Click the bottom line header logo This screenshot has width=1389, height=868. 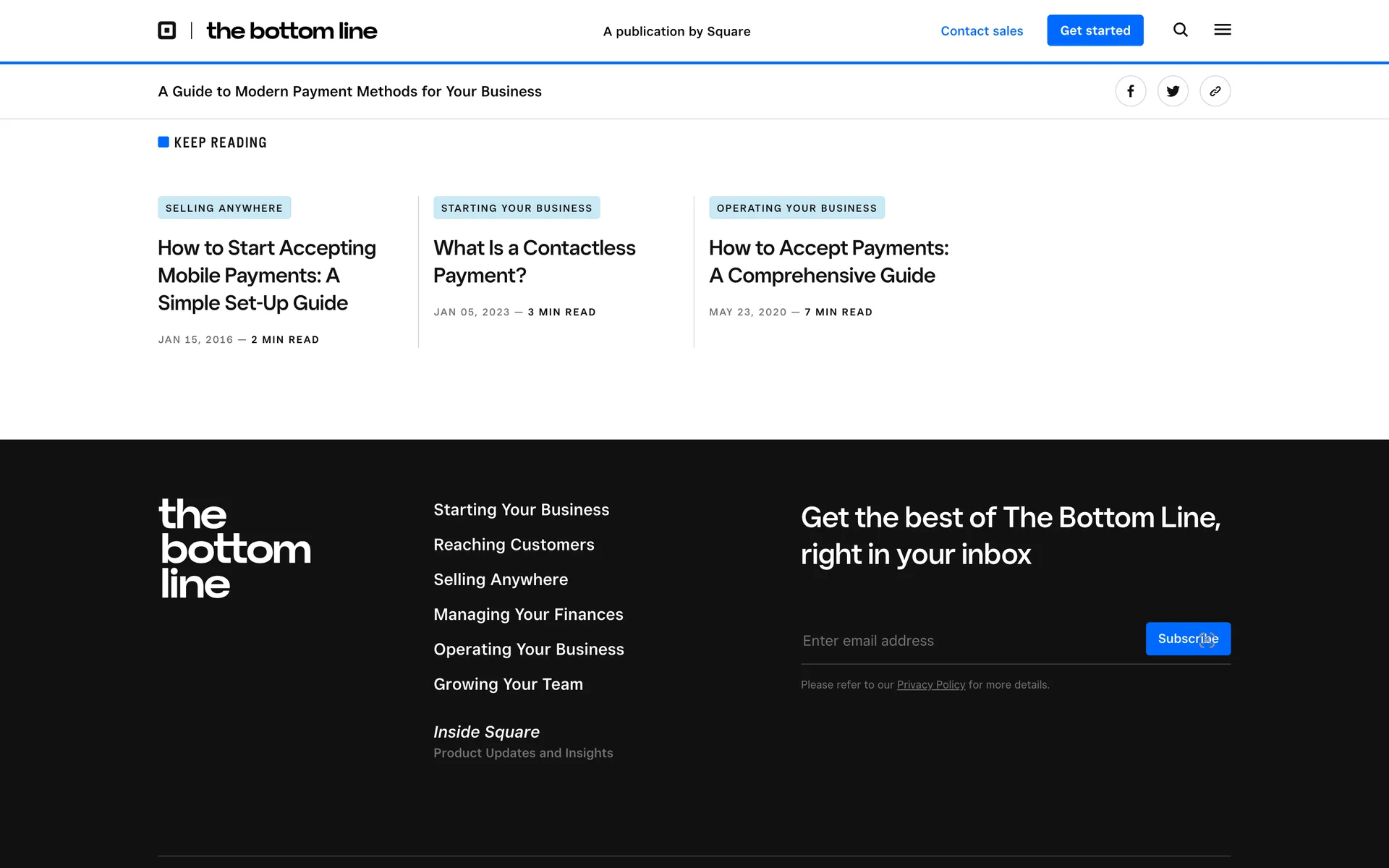point(292,30)
